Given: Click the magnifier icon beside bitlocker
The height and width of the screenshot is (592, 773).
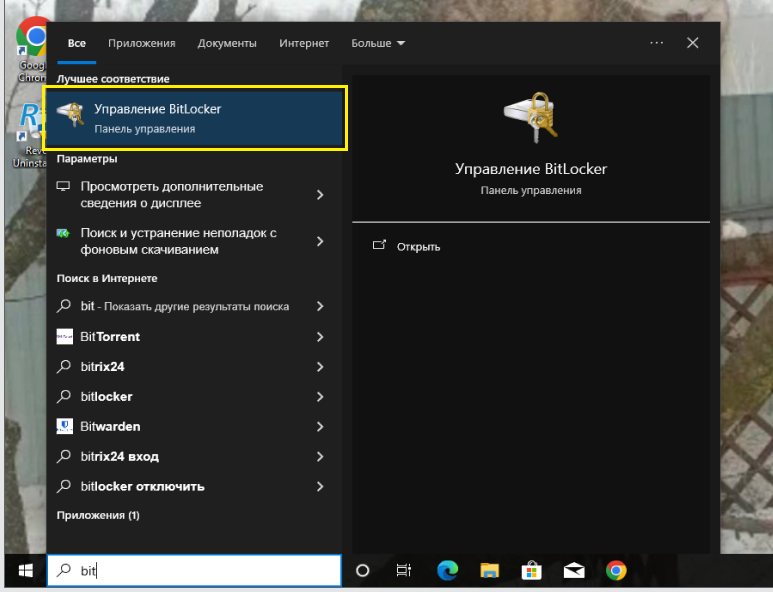Looking at the screenshot, I should pos(64,396).
